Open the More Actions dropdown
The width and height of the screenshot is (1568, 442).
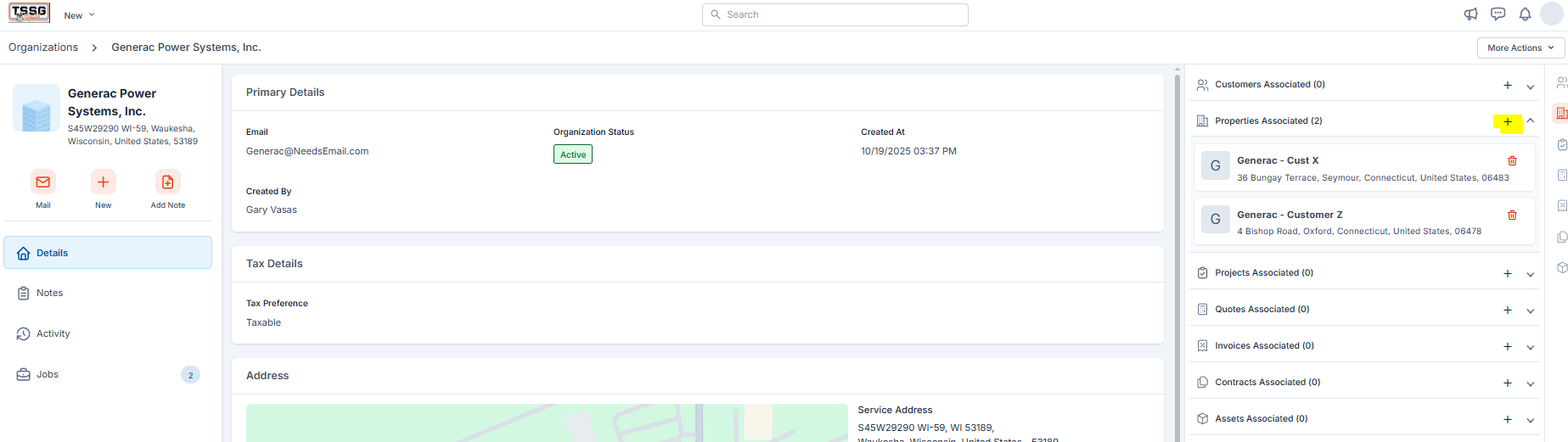pos(1520,48)
